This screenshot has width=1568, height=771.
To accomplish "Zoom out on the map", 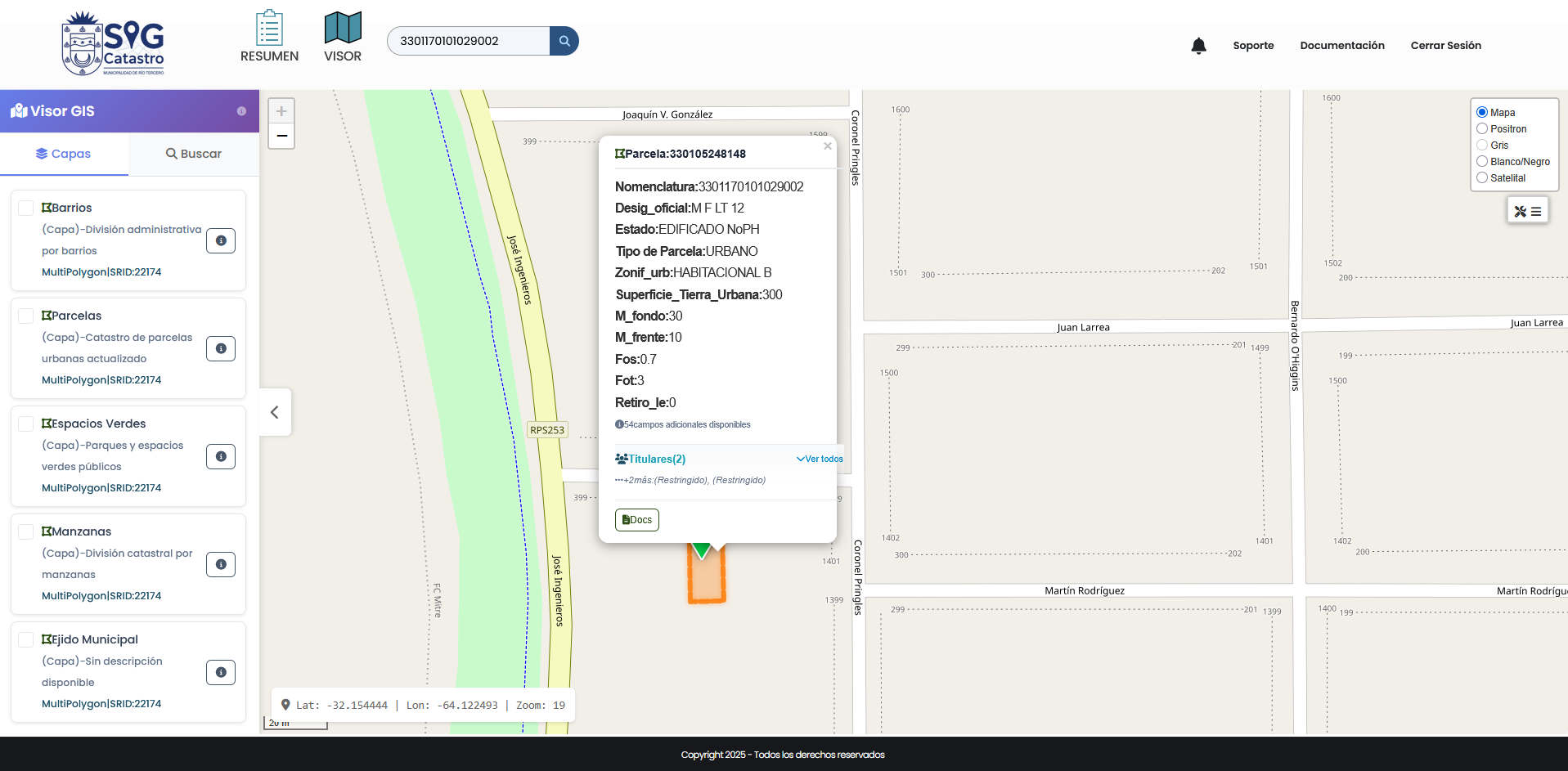I will point(281,136).
